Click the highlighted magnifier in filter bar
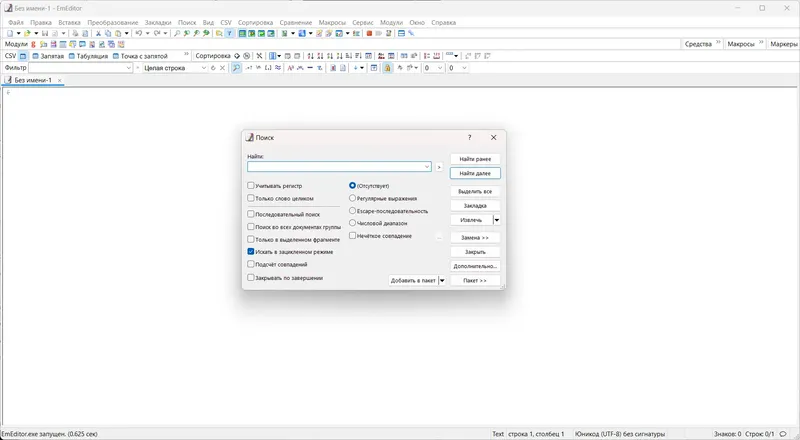Image resolution: width=800 pixels, height=440 pixels. (236, 67)
